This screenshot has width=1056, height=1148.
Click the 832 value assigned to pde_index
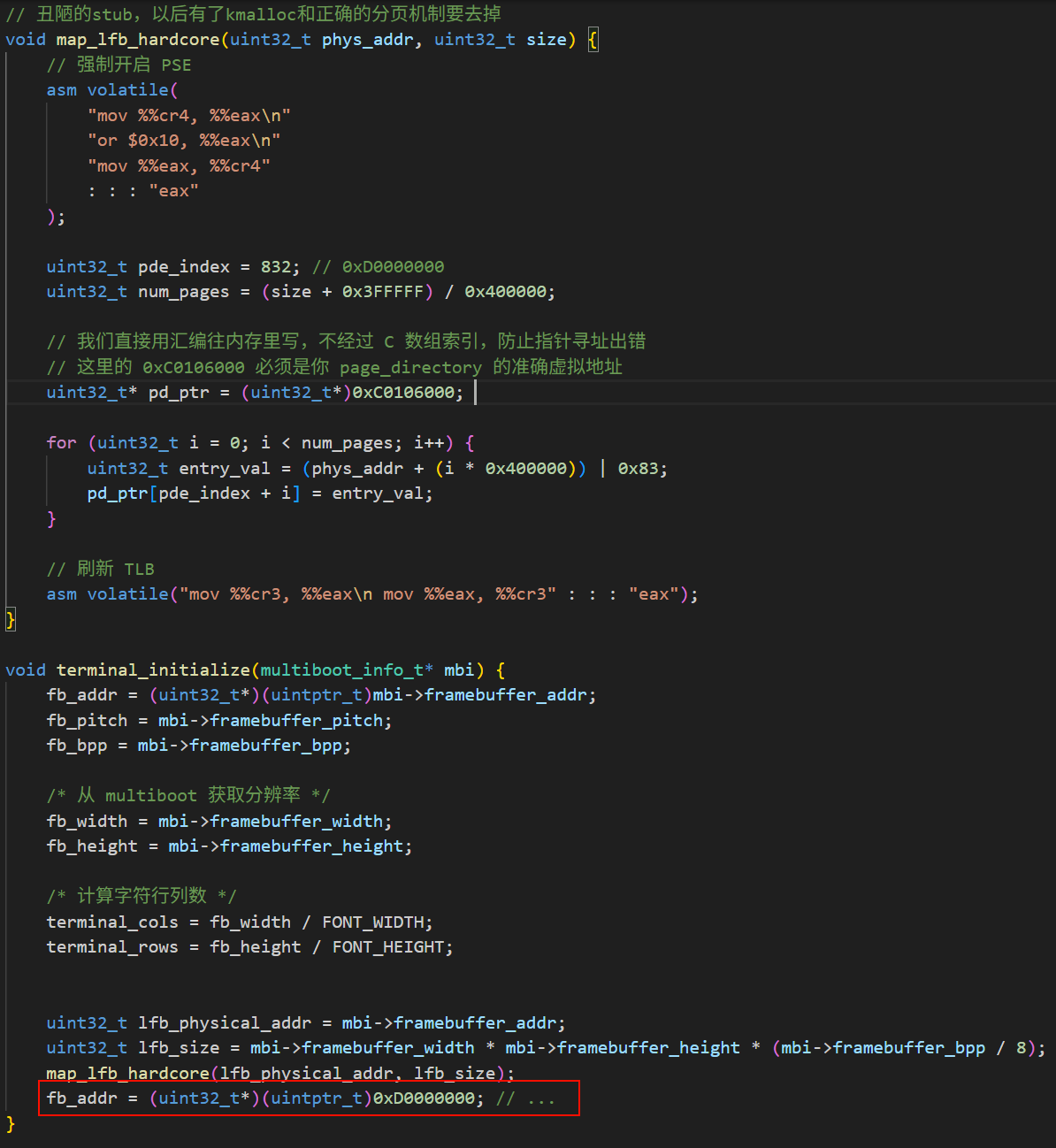pos(275,267)
